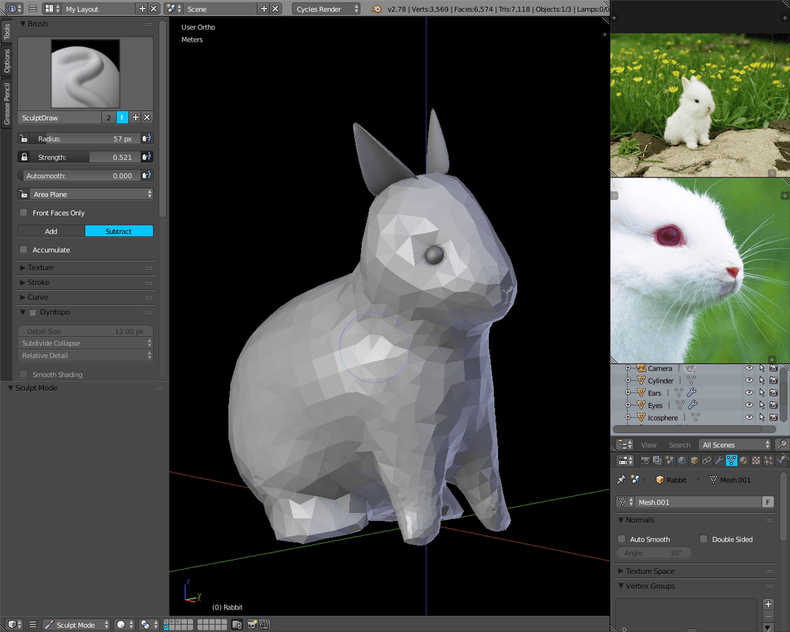Select the Add brush direction button
The width and height of the screenshot is (790, 632).
click(51, 231)
